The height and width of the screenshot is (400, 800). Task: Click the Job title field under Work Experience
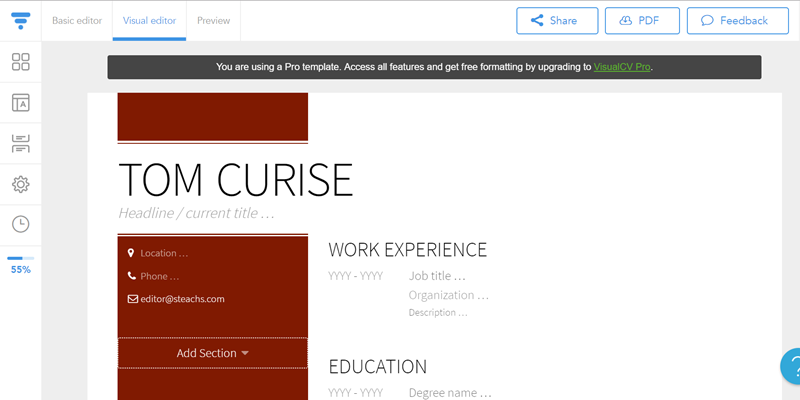click(437, 275)
